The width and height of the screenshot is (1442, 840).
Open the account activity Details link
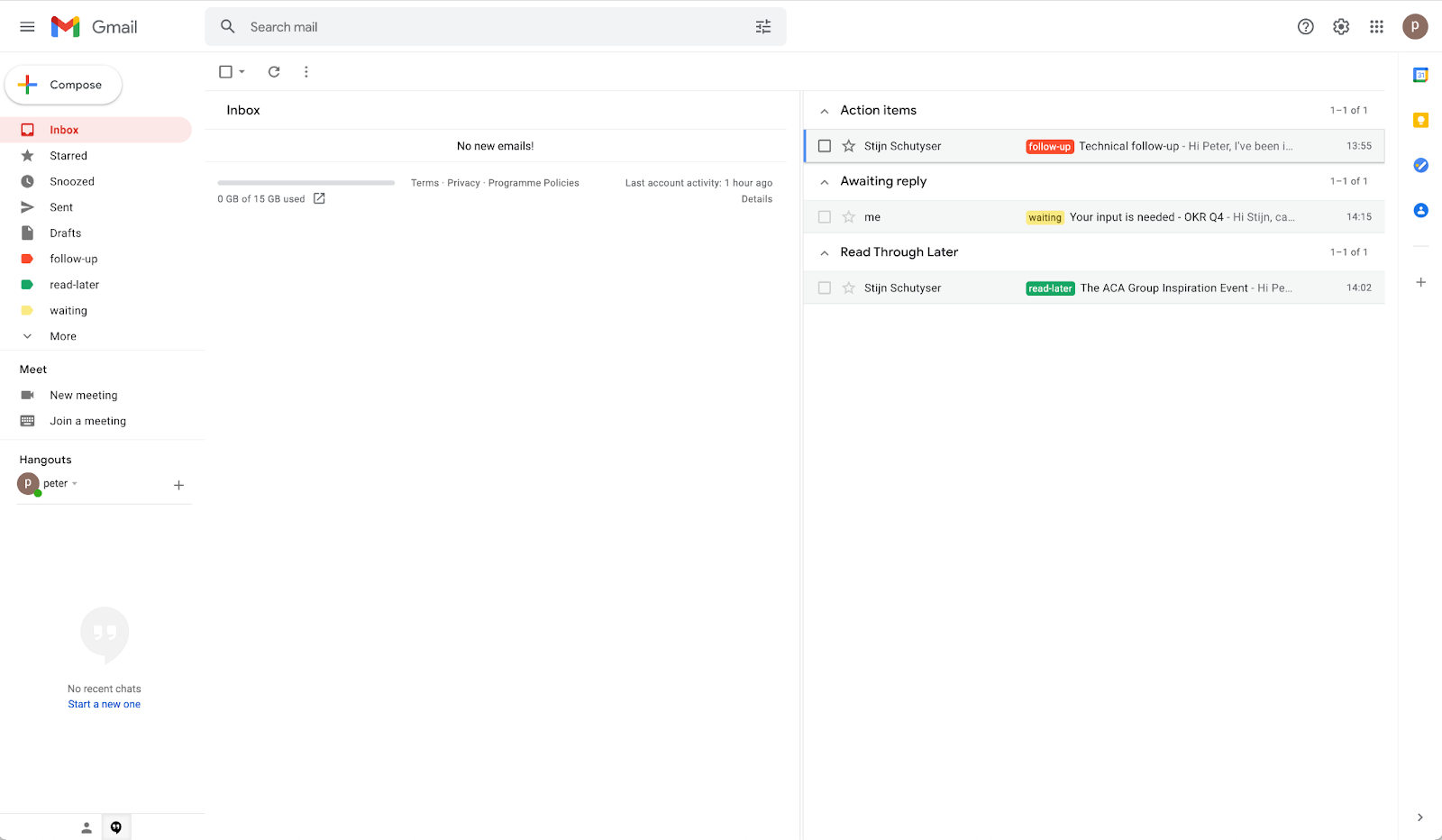pyautogui.click(x=756, y=199)
